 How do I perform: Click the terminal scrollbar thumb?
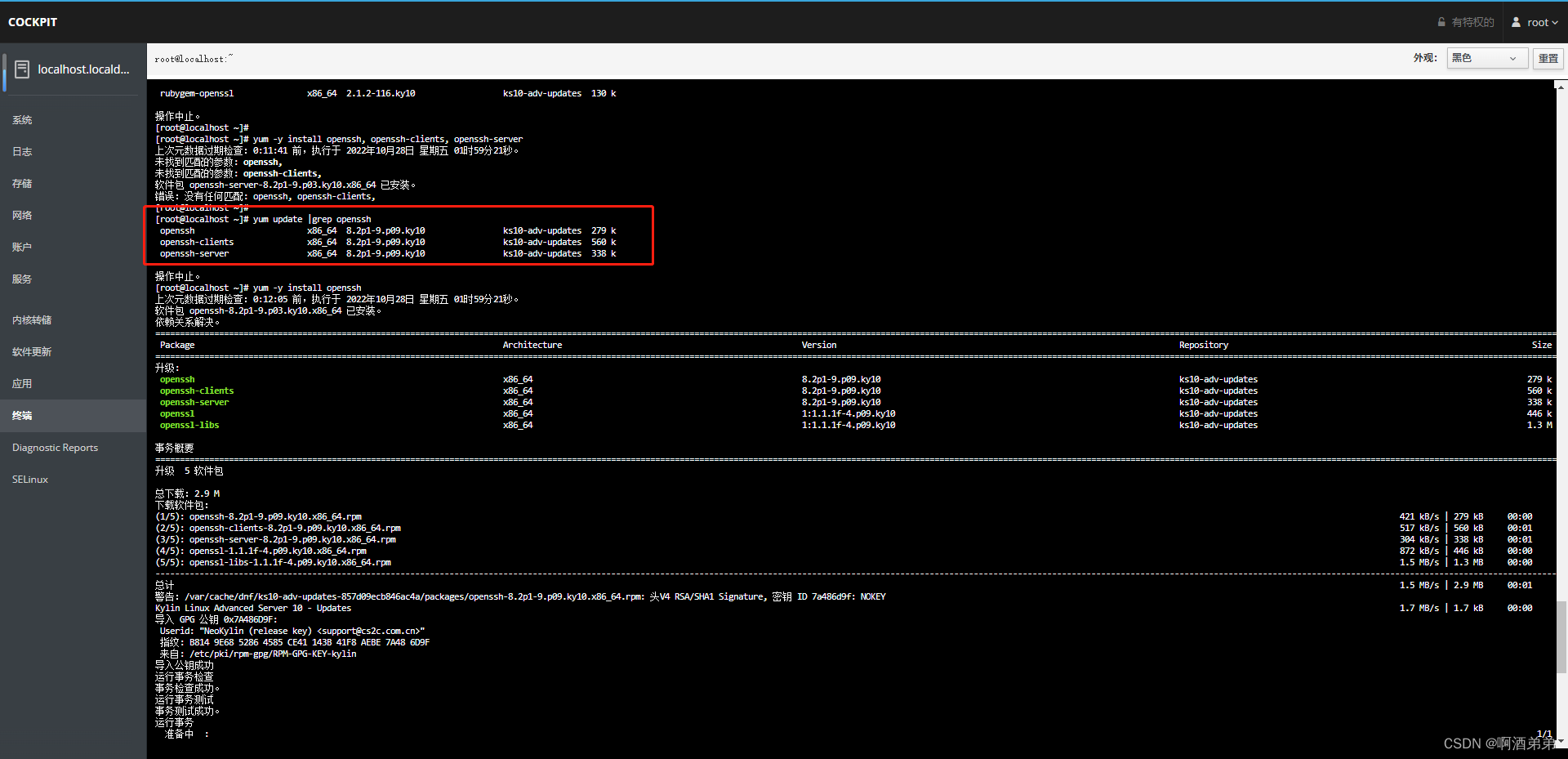(x=1561, y=636)
